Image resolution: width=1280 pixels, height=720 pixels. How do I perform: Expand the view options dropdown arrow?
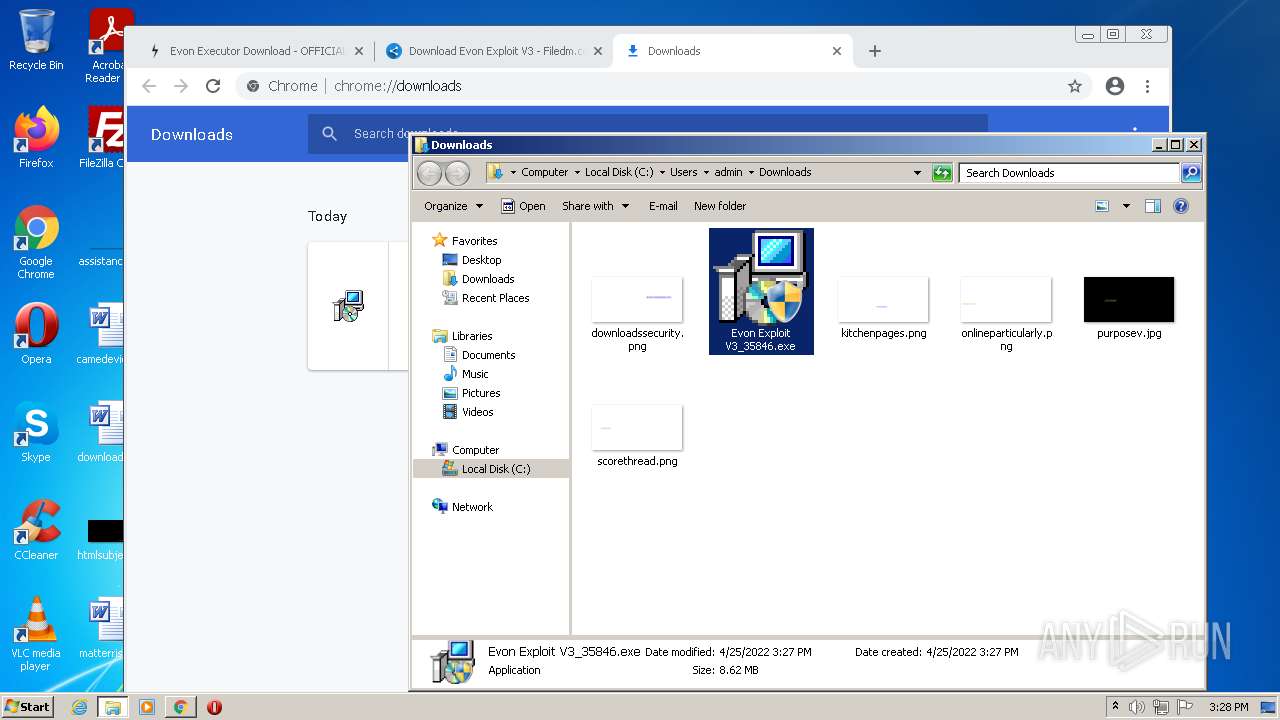point(1126,206)
